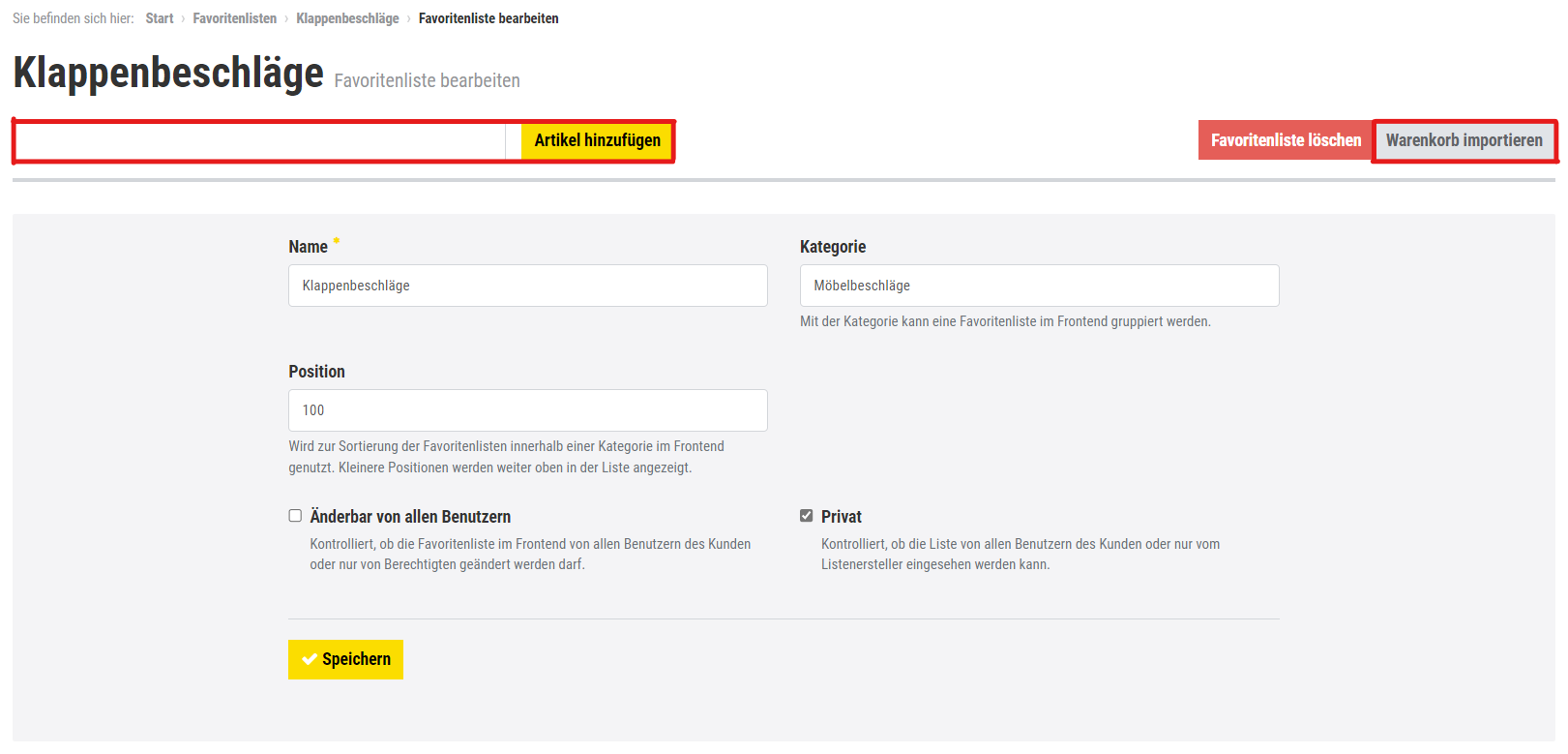Click the 'Privat' checkbox label text
The width and height of the screenshot is (1568, 754).
(x=841, y=517)
